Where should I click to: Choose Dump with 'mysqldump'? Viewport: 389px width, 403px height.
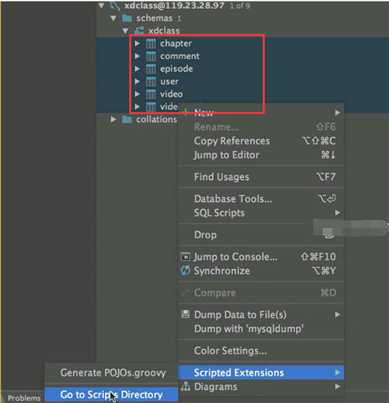coord(260,329)
